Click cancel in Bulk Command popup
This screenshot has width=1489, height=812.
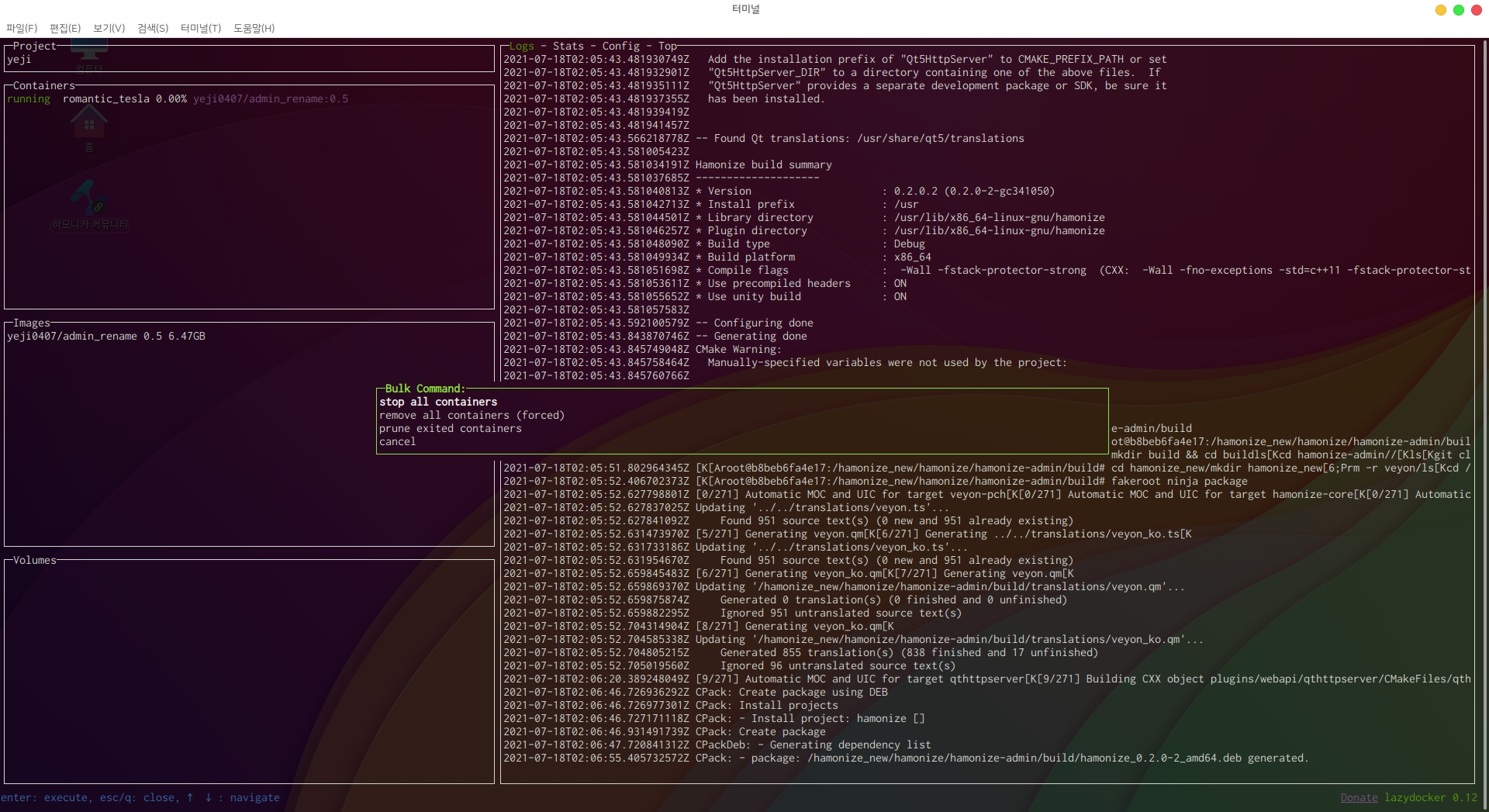coord(397,441)
